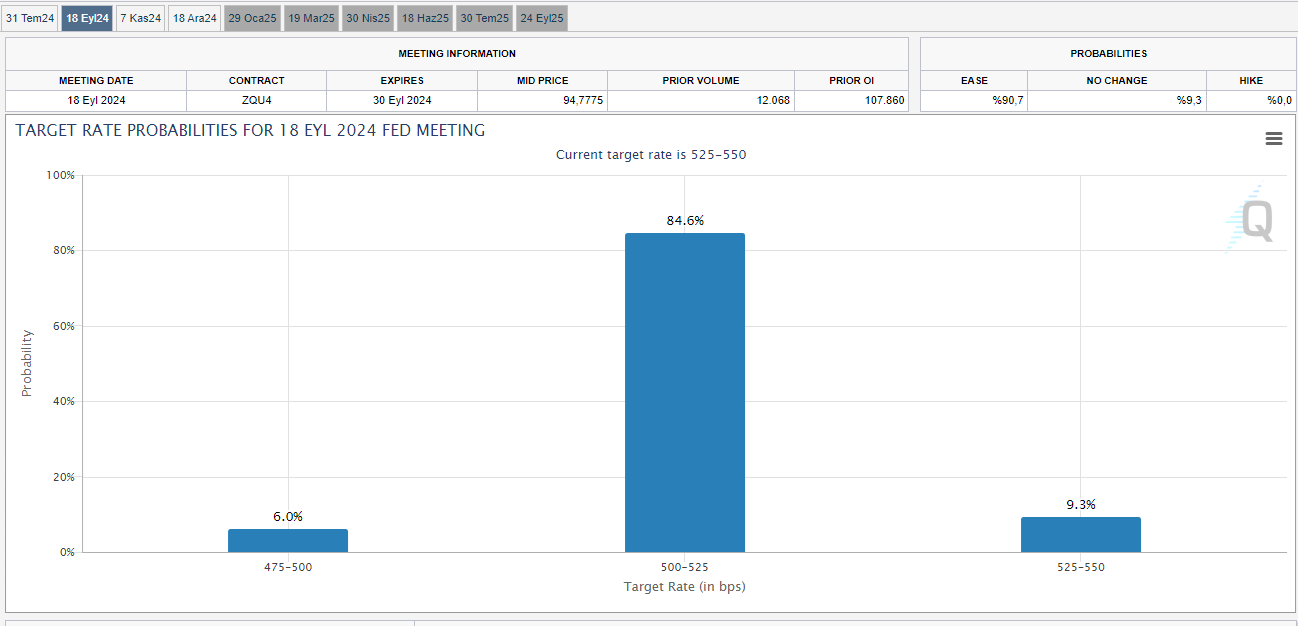The width and height of the screenshot is (1298, 626).
Task: Open the 18 Ara24 meeting tab
Action: point(195,18)
